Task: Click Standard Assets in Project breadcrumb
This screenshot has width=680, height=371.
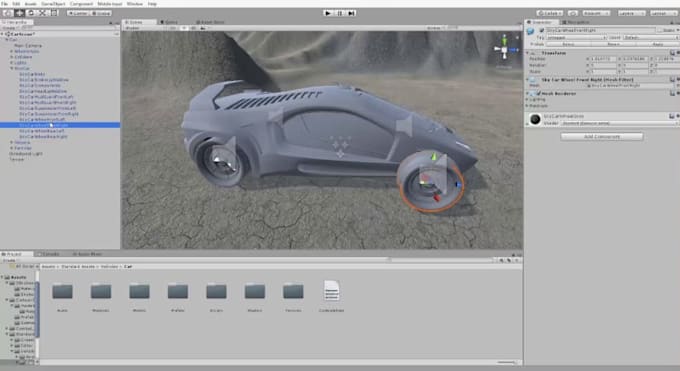Action: pos(77,266)
